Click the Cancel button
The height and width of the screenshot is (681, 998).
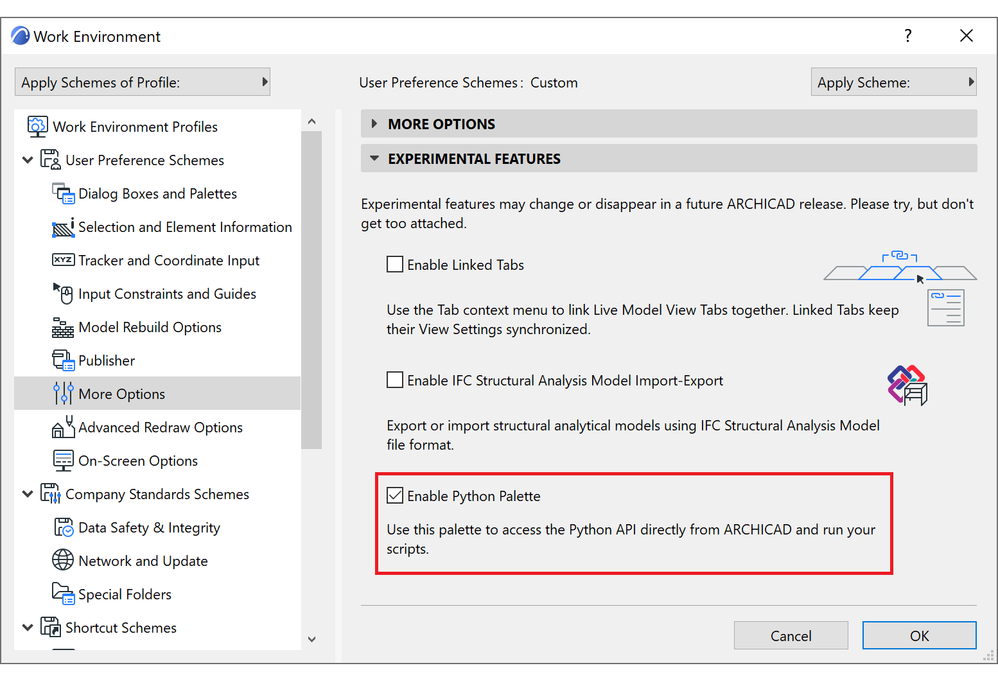pyautogui.click(x=791, y=635)
